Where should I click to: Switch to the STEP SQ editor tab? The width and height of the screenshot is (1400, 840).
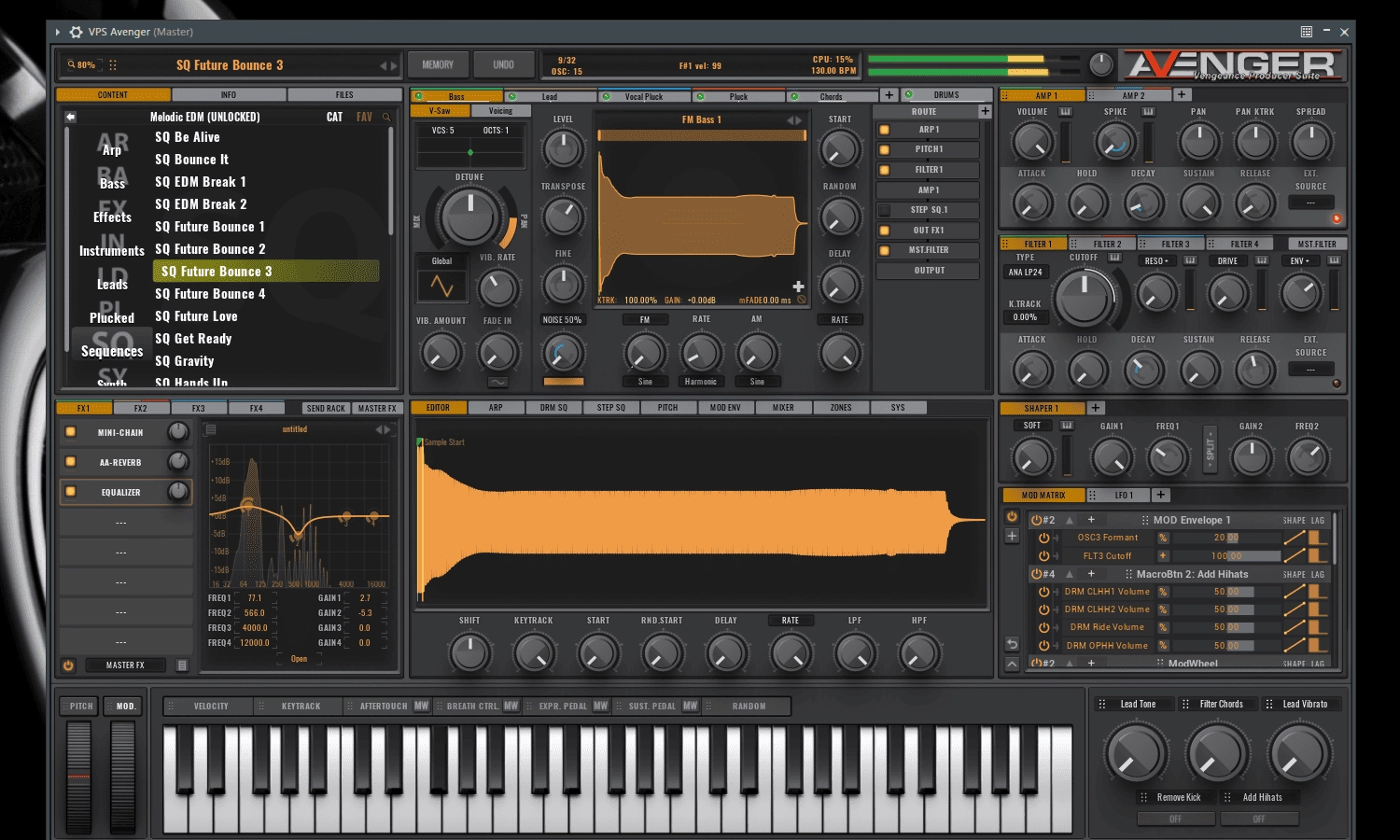pyautogui.click(x=611, y=408)
